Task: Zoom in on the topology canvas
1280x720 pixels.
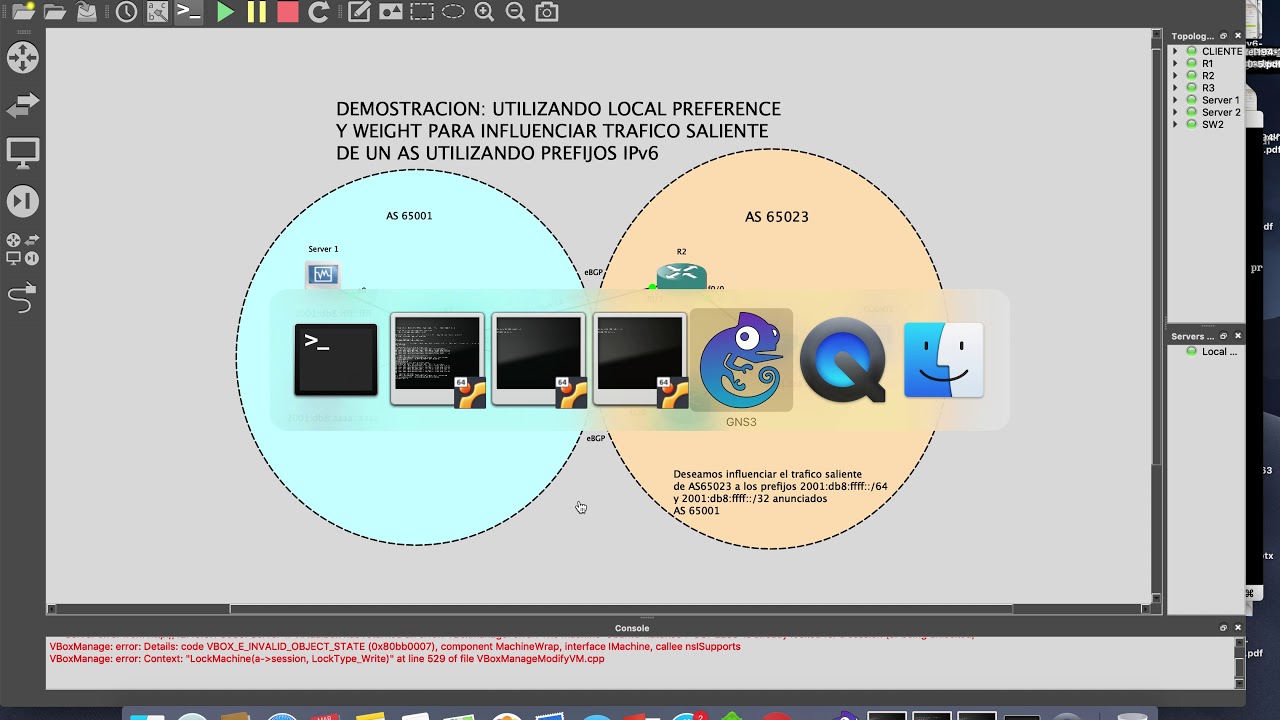Action: (x=484, y=12)
